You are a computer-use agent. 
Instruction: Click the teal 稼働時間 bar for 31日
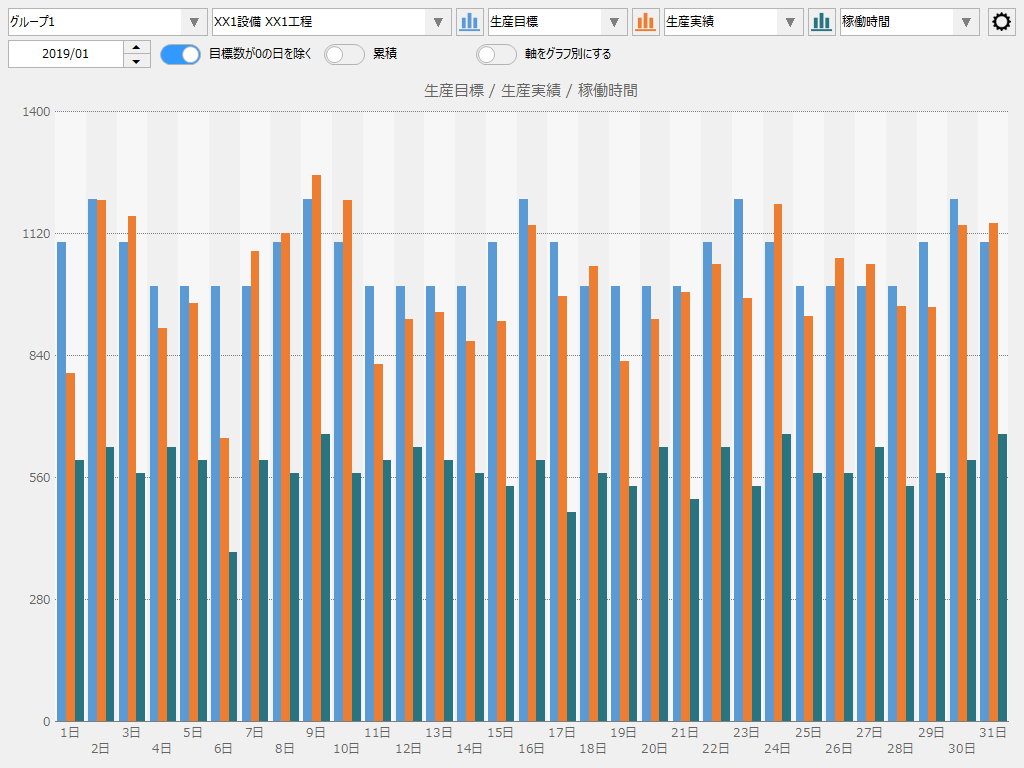coord(1002,578)
